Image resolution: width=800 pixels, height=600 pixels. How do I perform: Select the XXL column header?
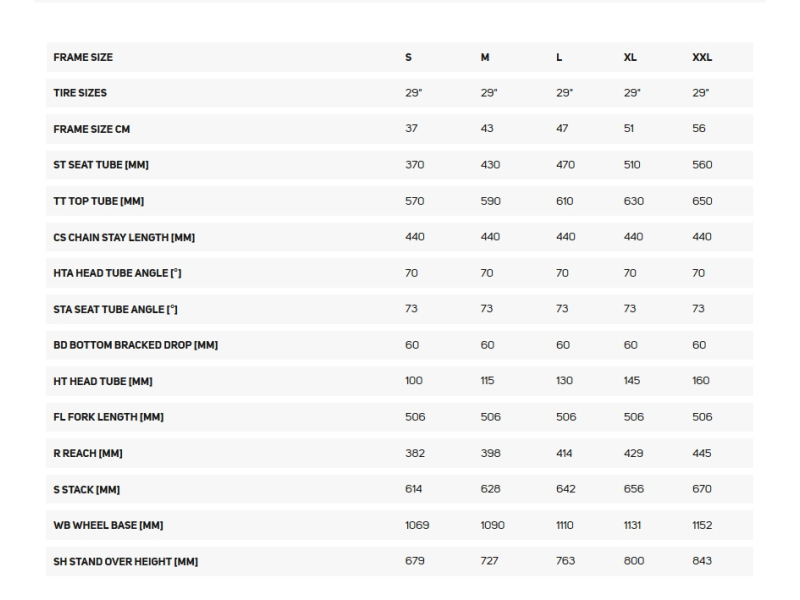pyautogui.click(x=702, y=57)
